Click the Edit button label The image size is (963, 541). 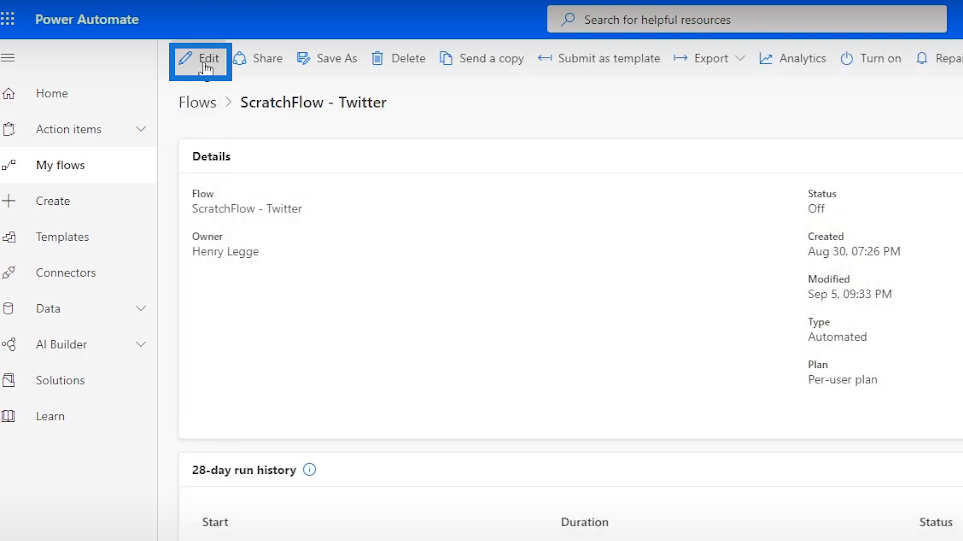[x=209, y=58]
